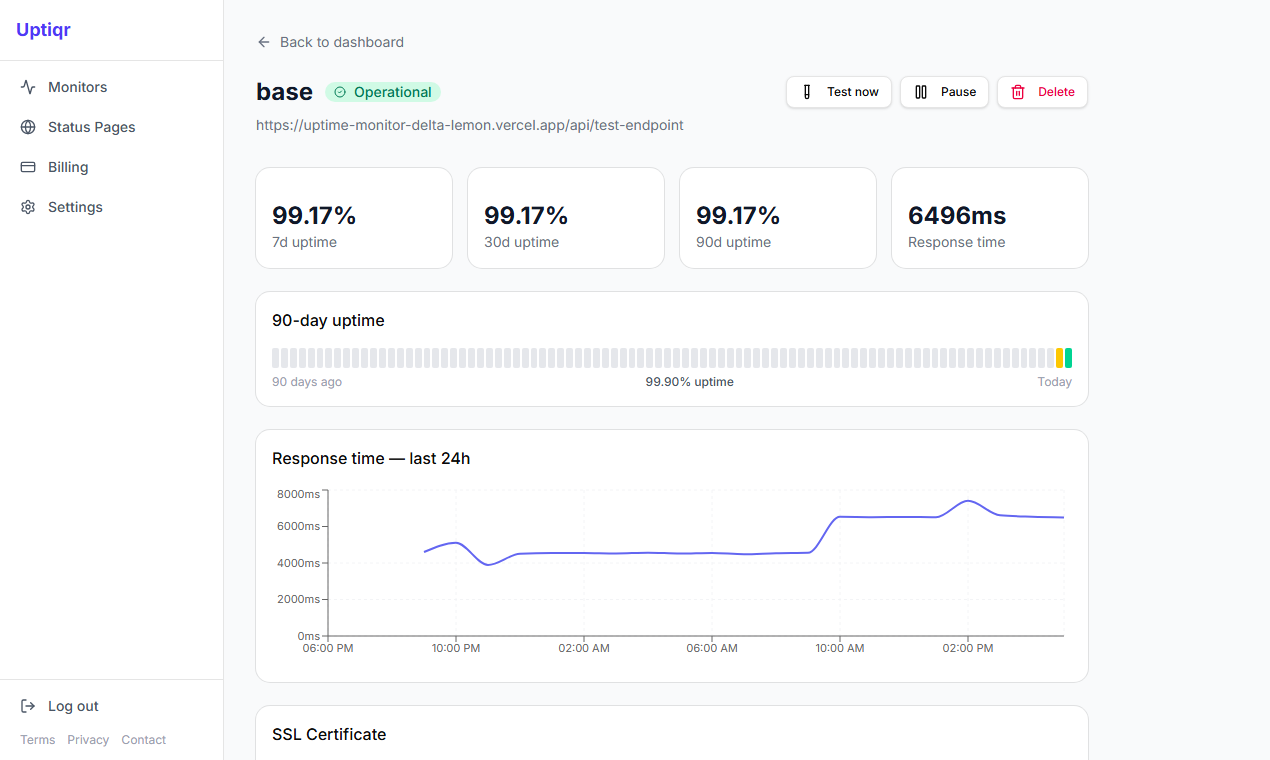Run a check with Test now button
This screenshot has width=1270, height=760.
click(839, 92)
